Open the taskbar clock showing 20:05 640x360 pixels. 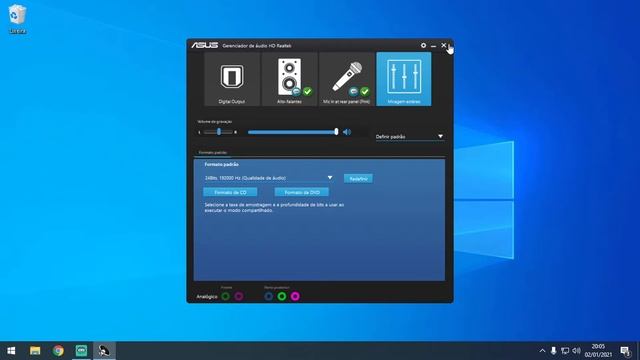[598, 351]
